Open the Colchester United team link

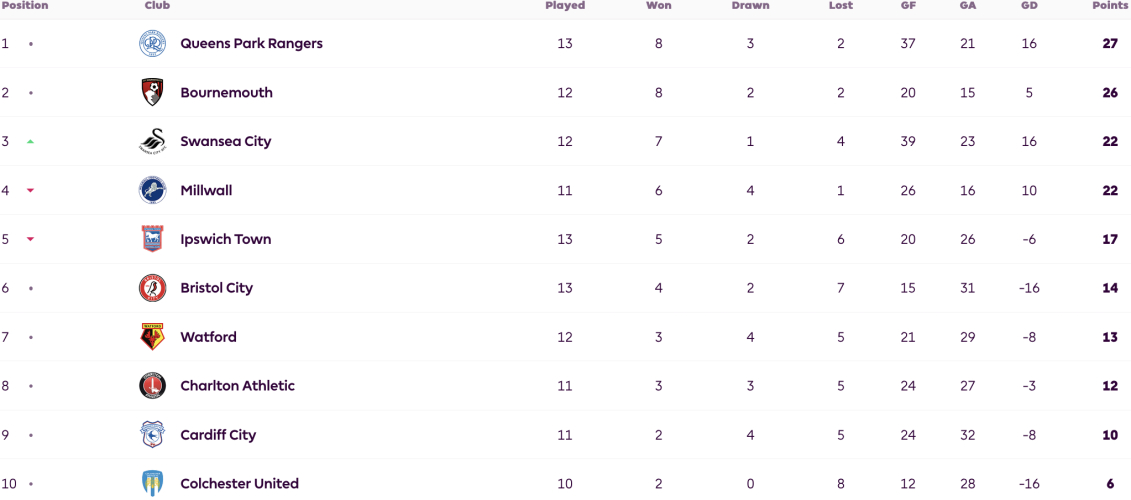[x=239, y=483]
